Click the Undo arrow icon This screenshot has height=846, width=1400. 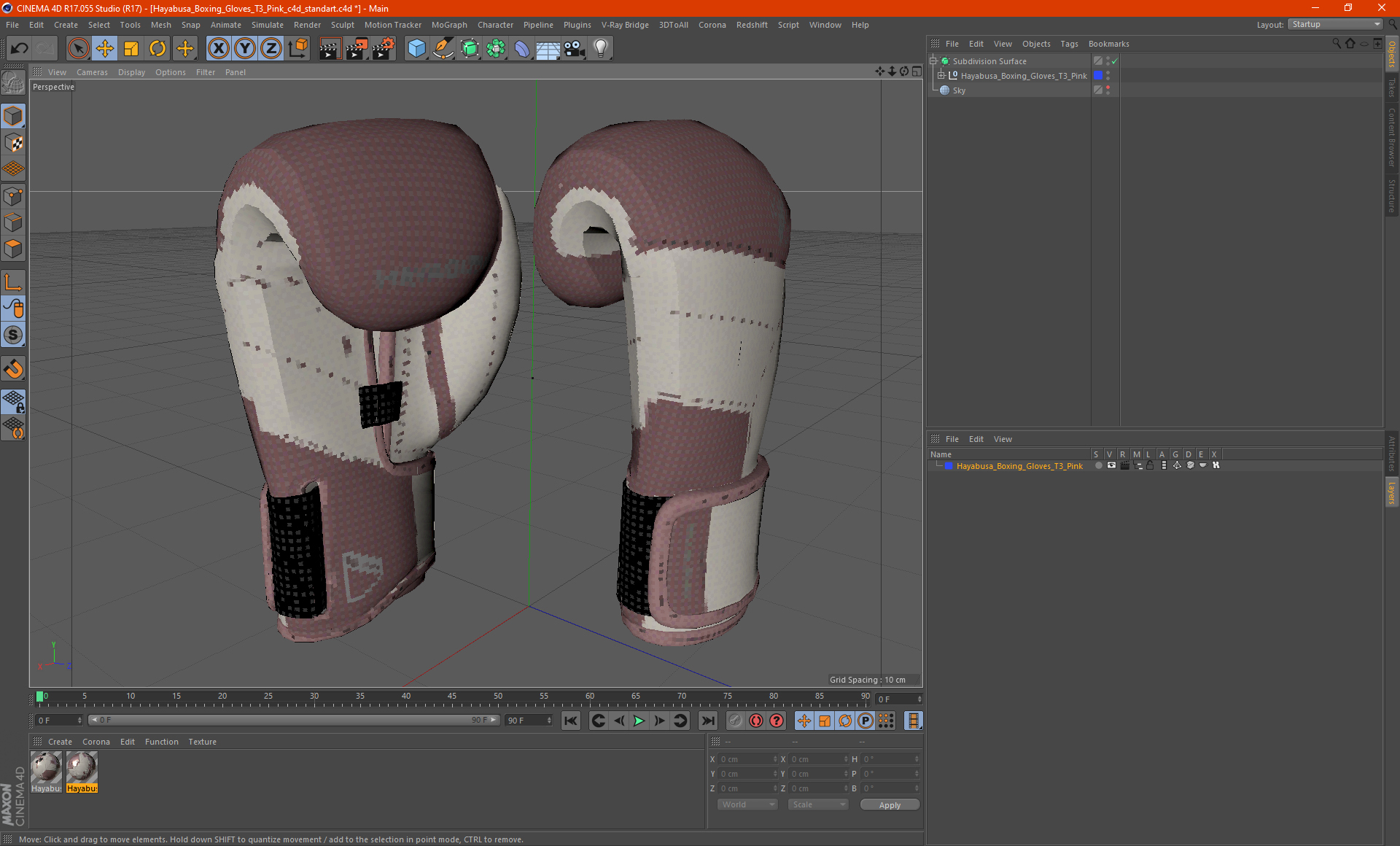[20, 49]
